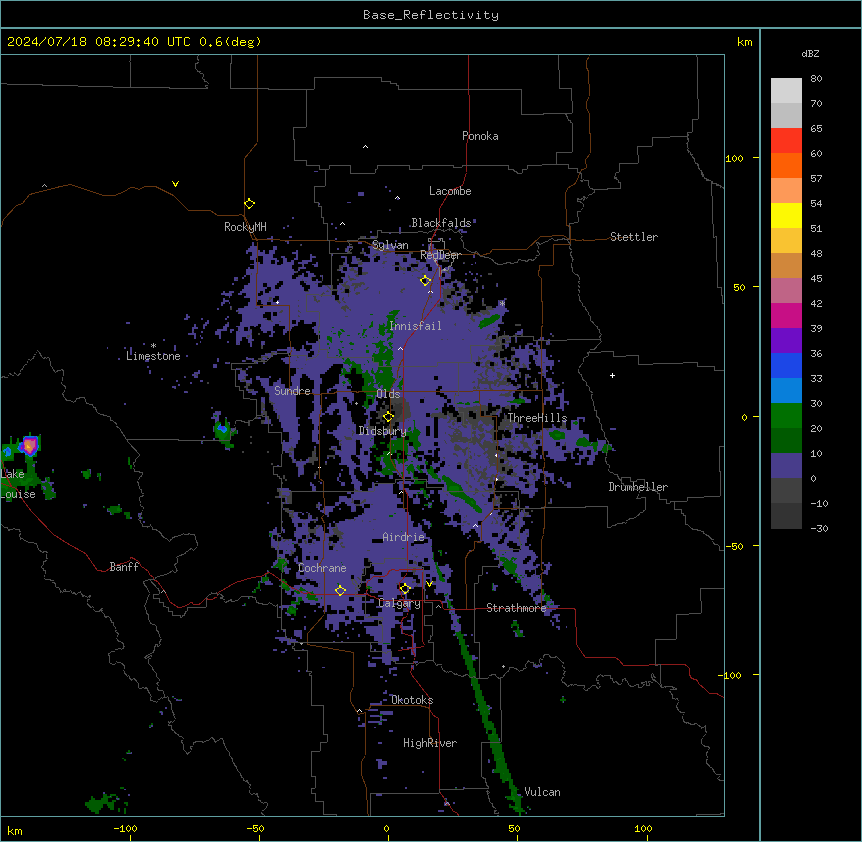Click the Cochrane label
862x842 pixels.
coord(322,568)
